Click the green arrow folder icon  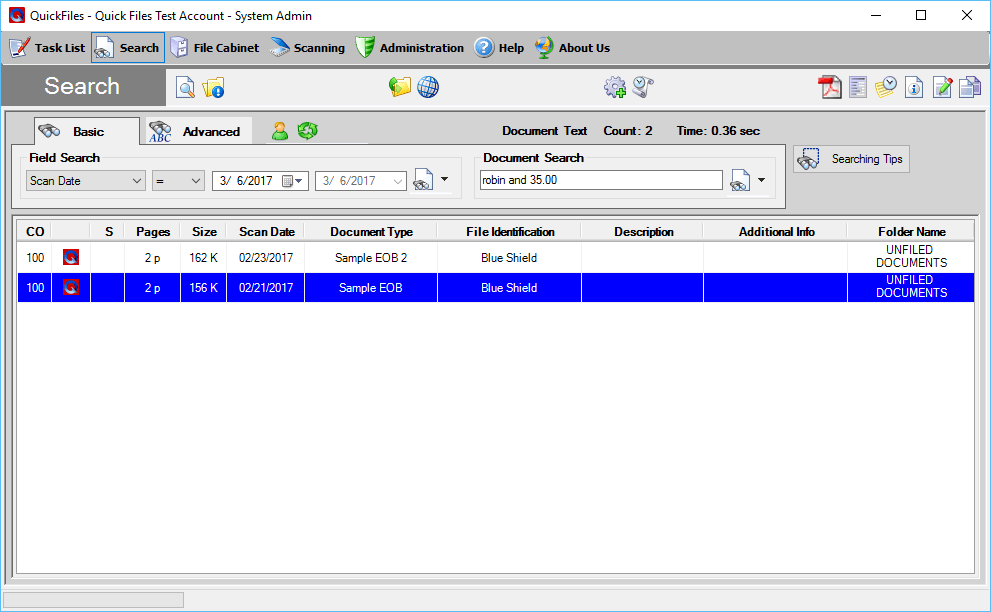point(400,87)
